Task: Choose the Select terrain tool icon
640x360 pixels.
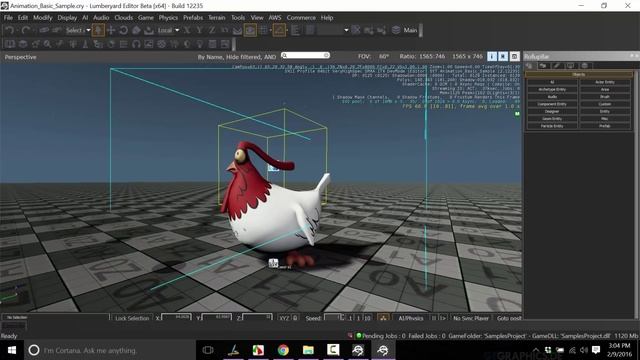Action: 149,30
